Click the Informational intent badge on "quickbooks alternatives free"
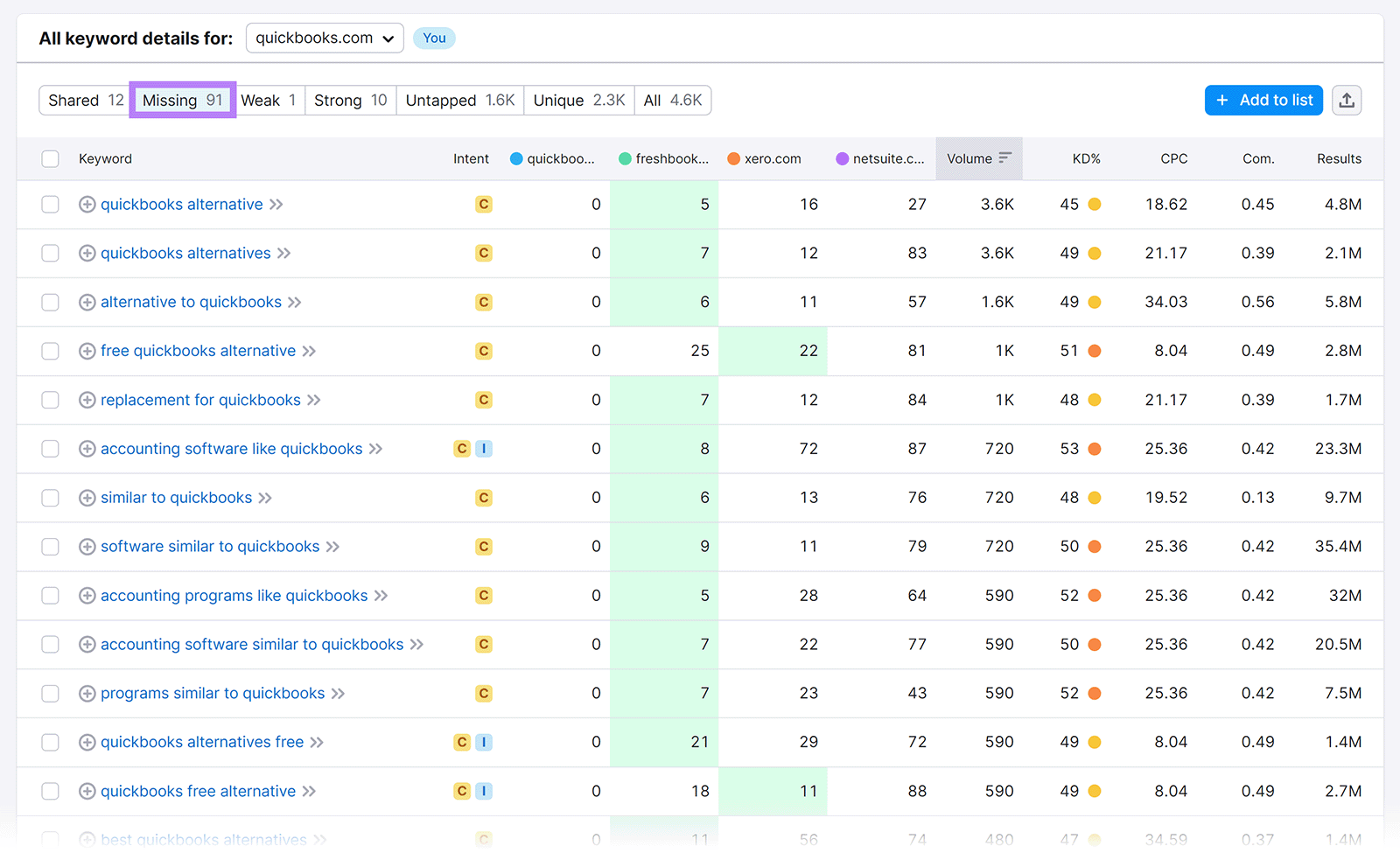Screen dimensions: 1400x853 pos(485,742)
